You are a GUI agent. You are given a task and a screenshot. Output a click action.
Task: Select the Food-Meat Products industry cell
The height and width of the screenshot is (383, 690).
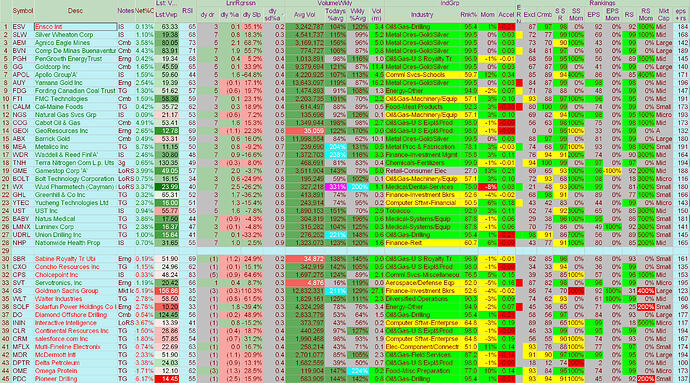tap(422, 107)
